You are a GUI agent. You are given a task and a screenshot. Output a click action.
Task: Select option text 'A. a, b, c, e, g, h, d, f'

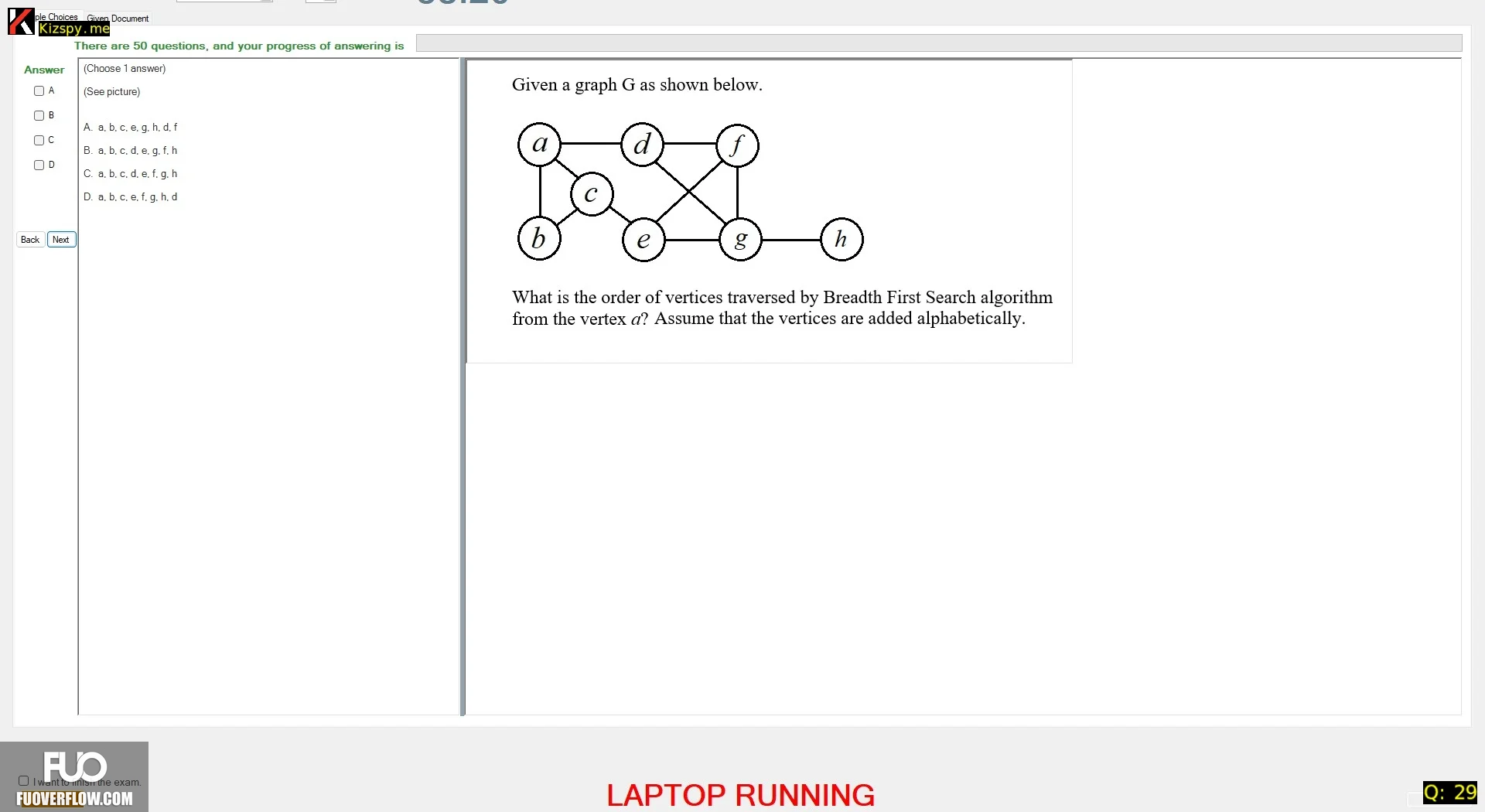(x=131, y=128)
